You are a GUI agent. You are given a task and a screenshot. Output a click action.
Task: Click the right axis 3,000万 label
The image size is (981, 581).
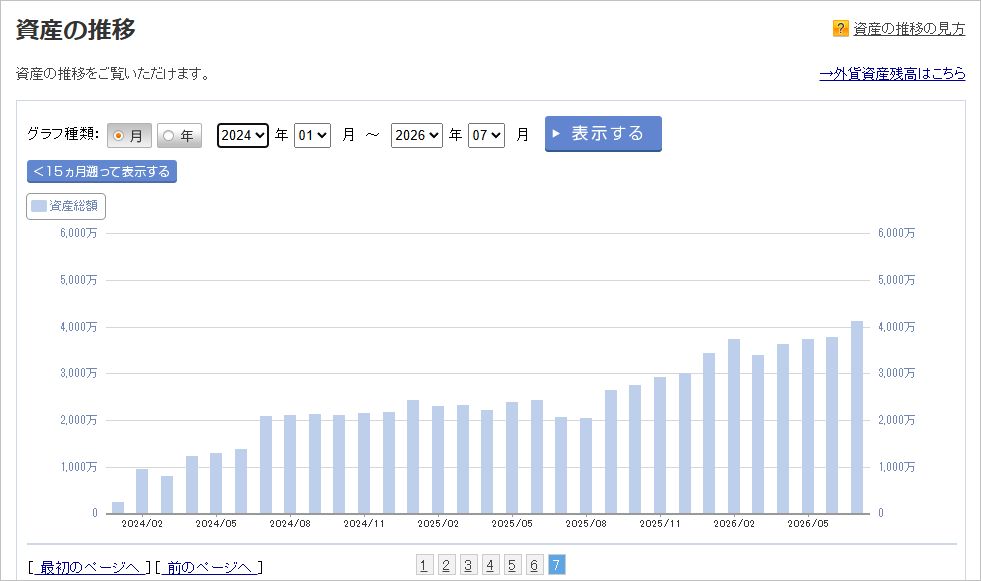(x=897, y=373)
